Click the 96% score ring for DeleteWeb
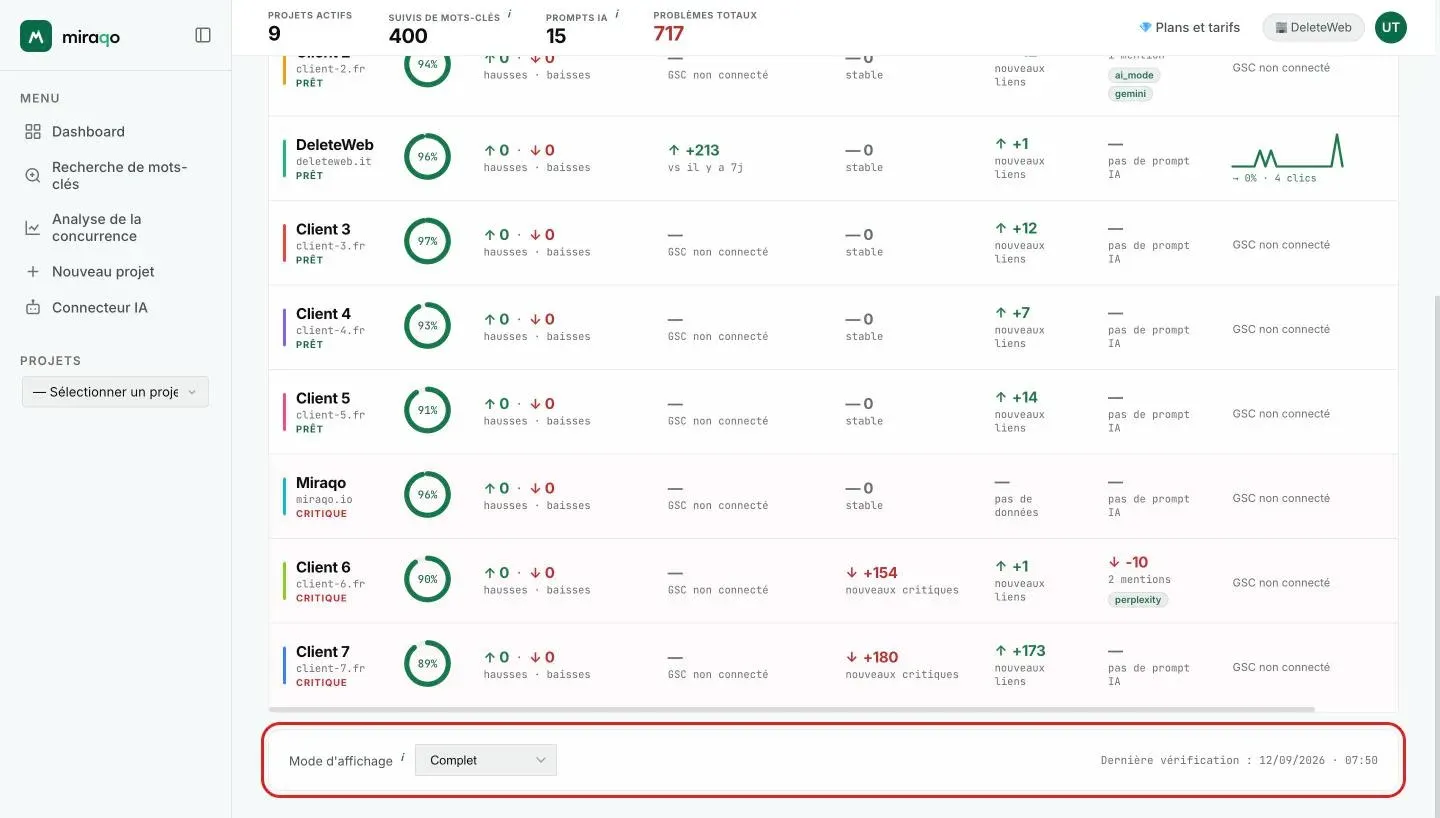This screenshot has width=1440, height=818. 427,157
